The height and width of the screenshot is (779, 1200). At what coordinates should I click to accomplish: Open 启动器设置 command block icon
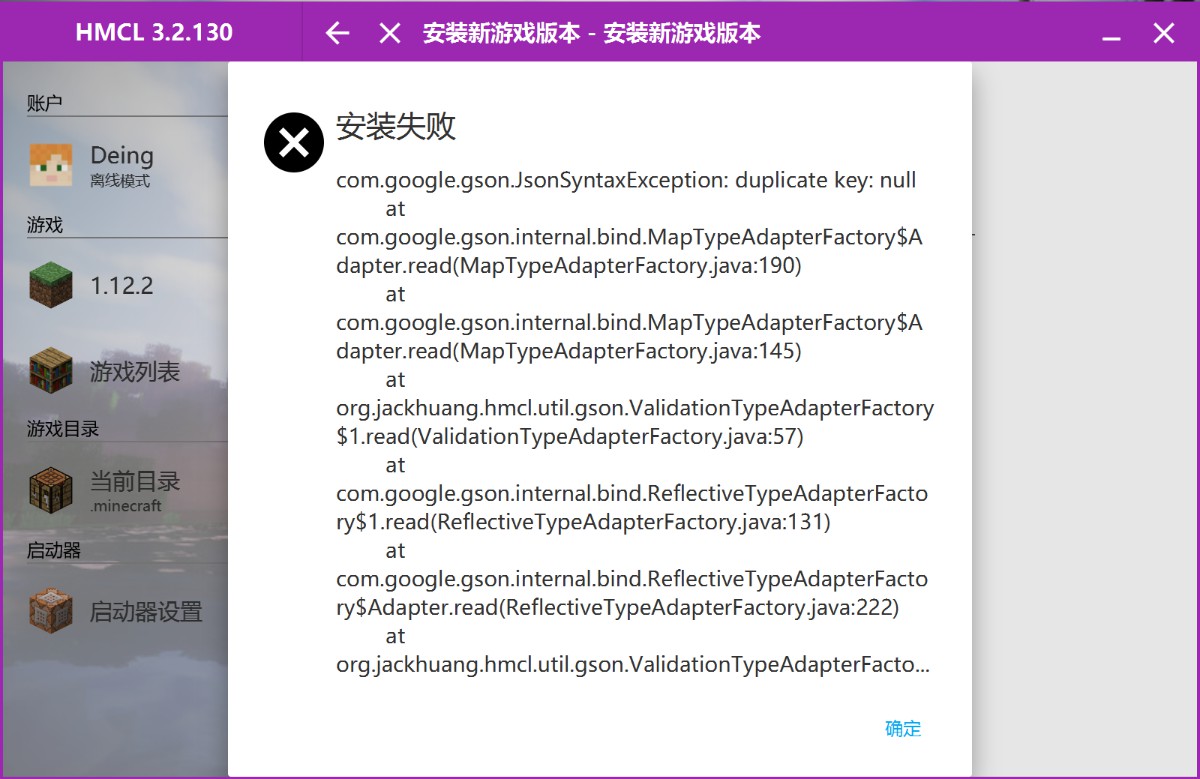[x=51, y=611]
